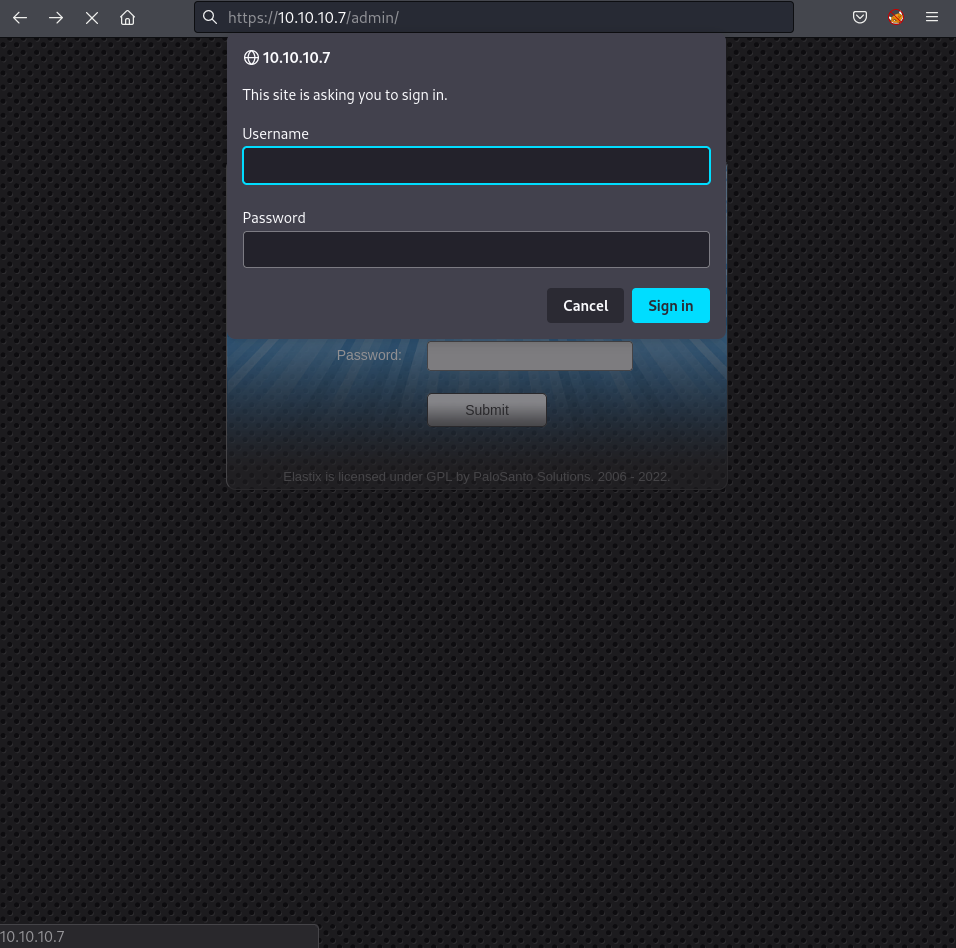Image resolution: width=956 pixels, height=948 pixels.
Task: Go back to the previous page
Action: coord(20,17)
